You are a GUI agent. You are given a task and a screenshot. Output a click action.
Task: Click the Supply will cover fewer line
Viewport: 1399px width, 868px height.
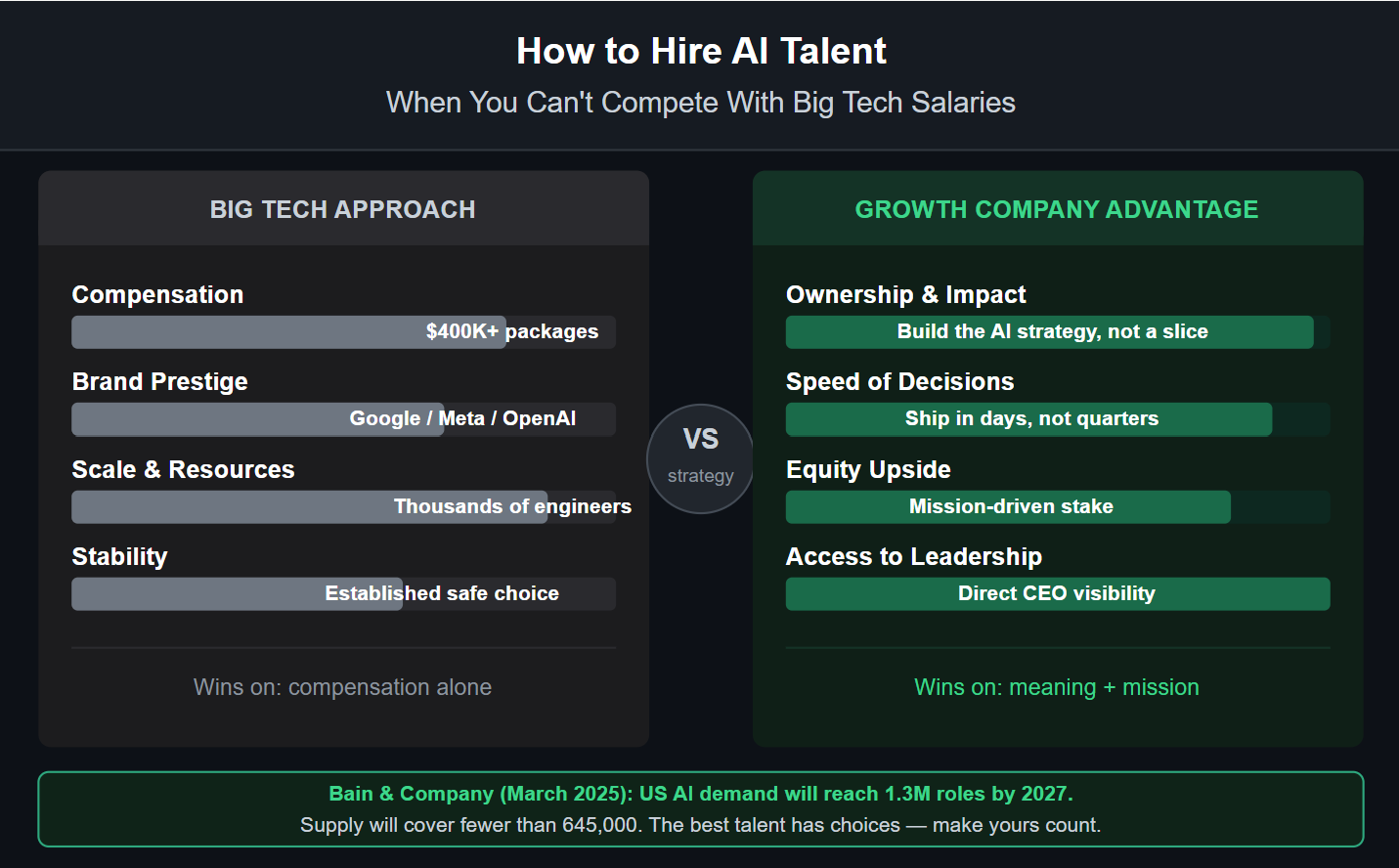coord(701,825)
